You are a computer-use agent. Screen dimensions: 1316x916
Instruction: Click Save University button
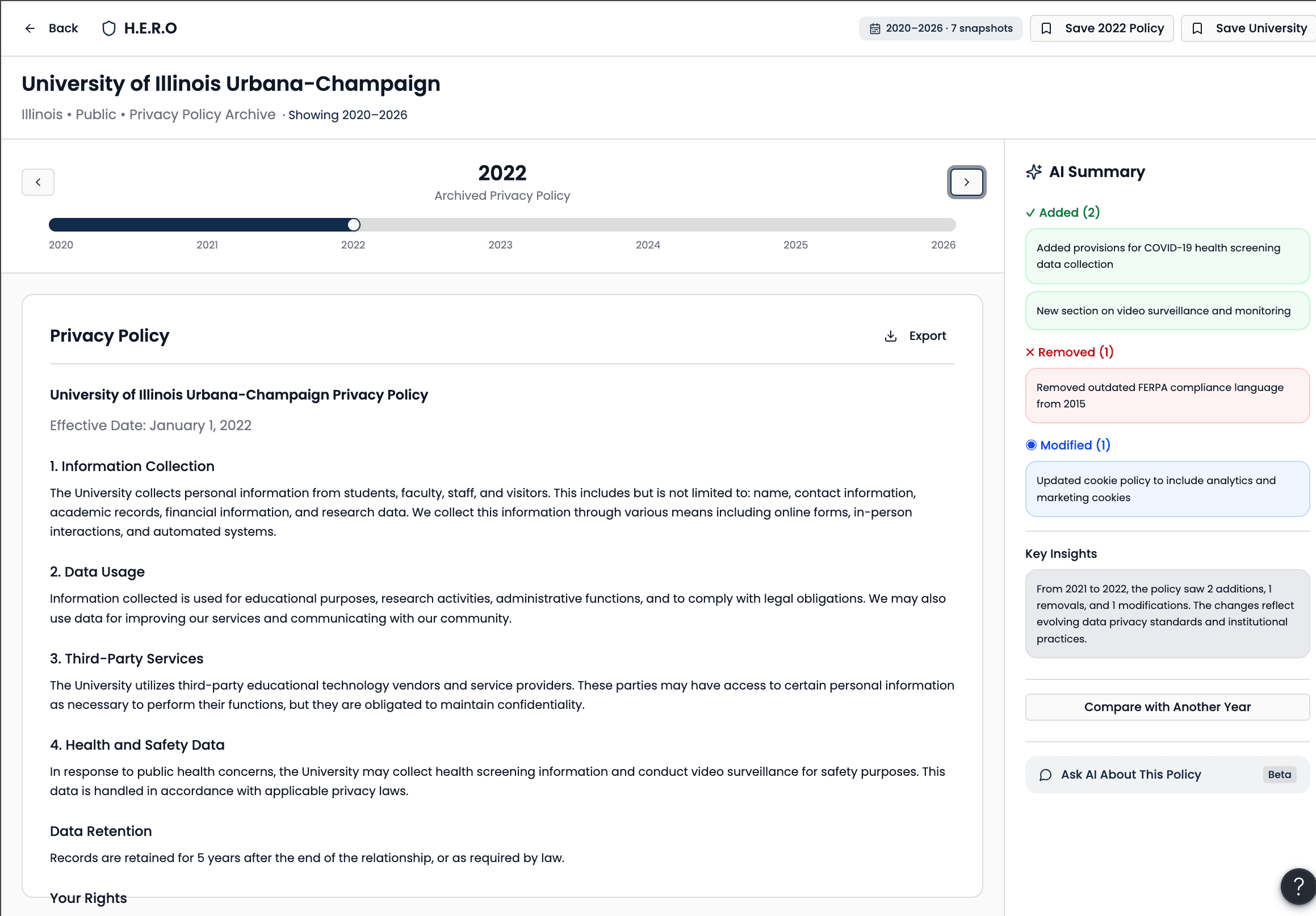(x=1248, y=28)
